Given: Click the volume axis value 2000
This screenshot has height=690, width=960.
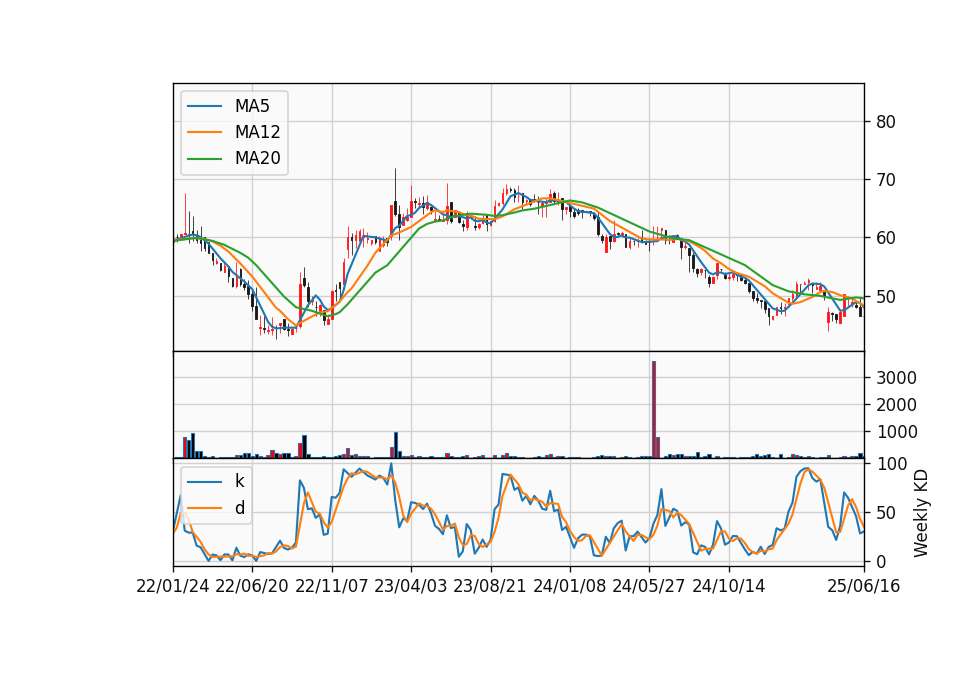Looking at the screenshot, I should click(896, 405).
